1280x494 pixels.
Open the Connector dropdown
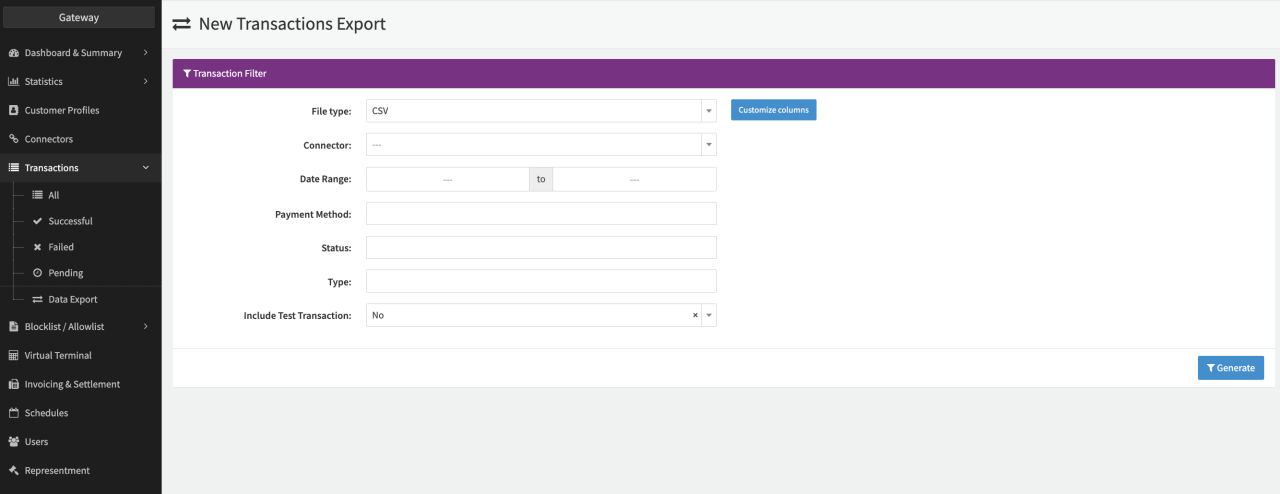coord(709,145)
